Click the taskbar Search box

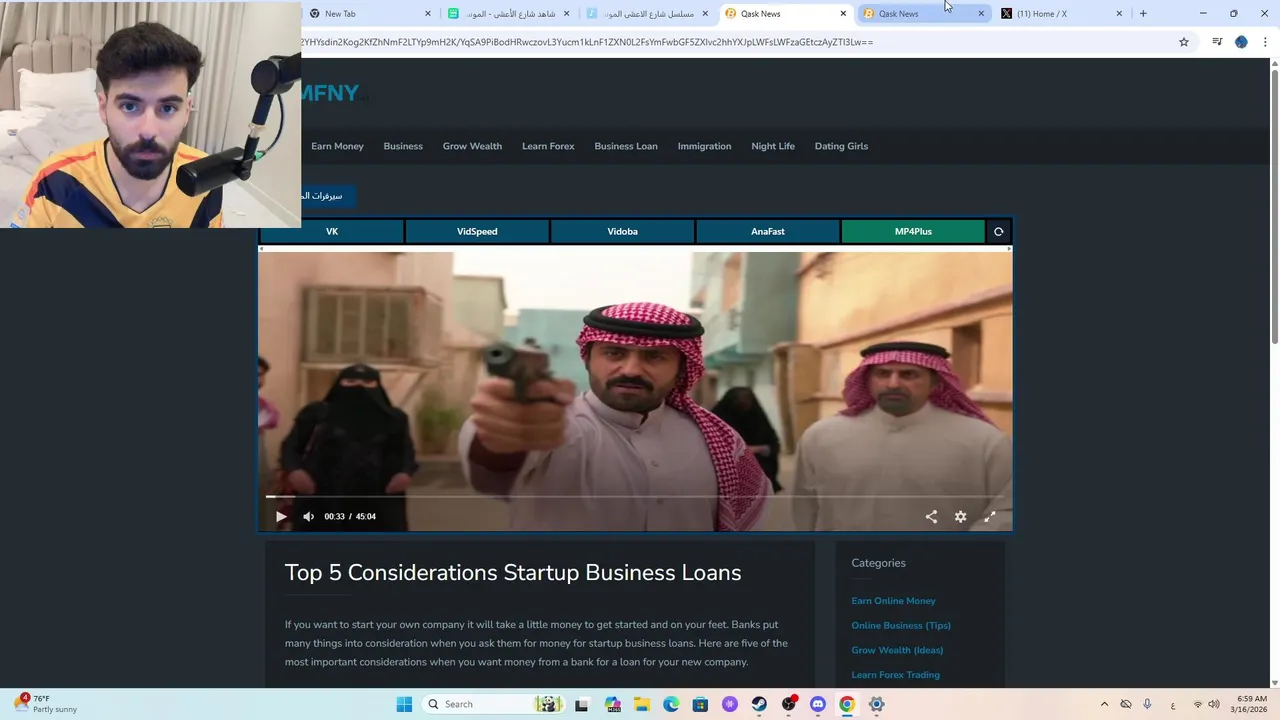click(x=492, y=704)
